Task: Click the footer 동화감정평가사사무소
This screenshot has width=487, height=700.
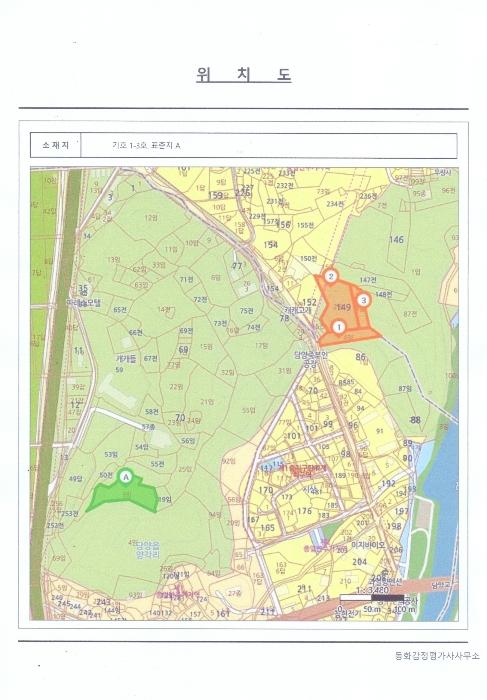Action: 437,656
